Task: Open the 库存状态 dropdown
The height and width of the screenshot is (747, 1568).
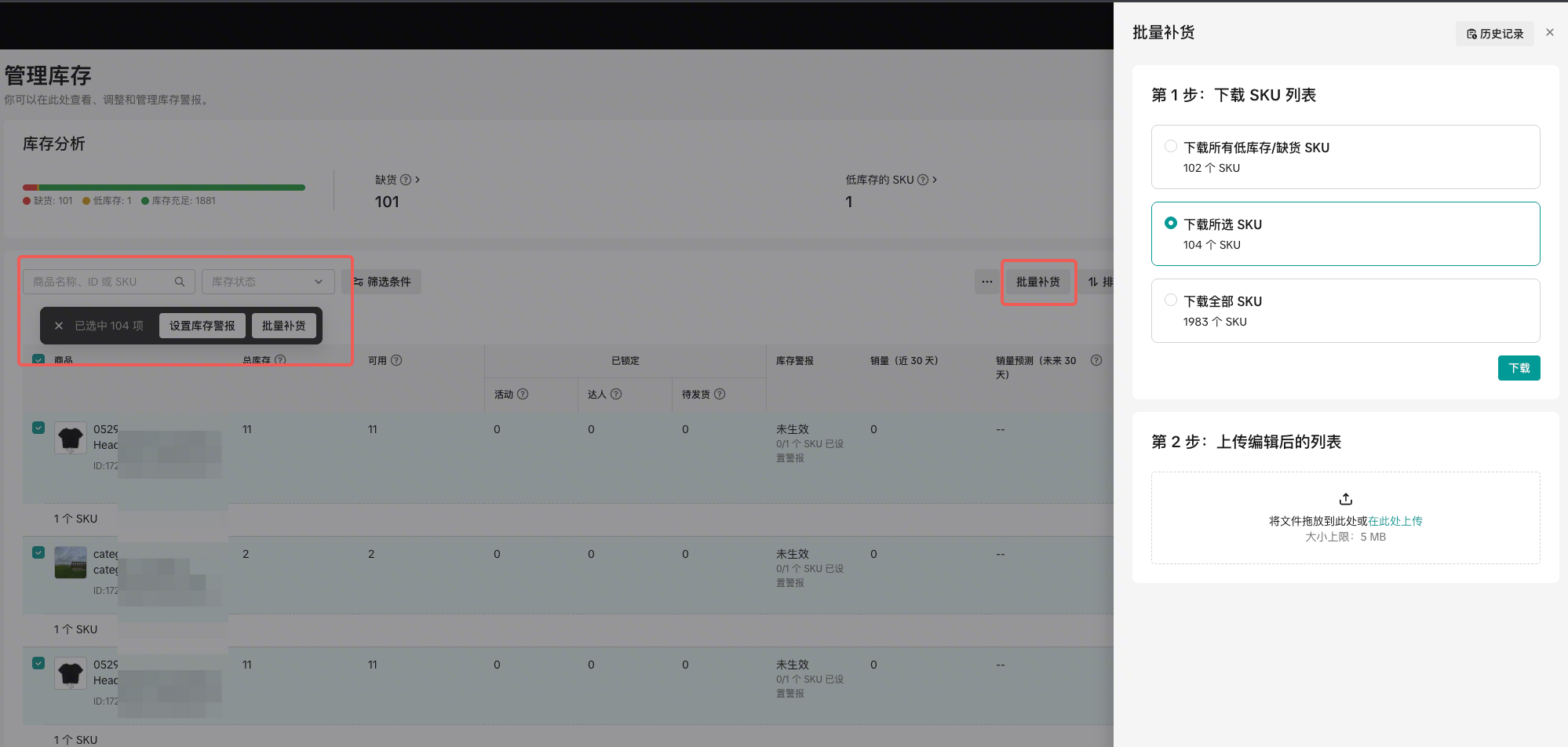Action: click(268, 282)
